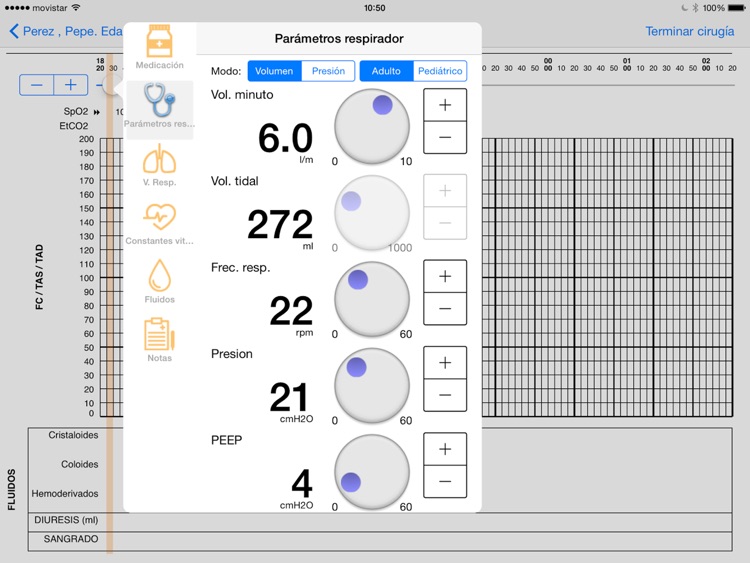The image size is (750, 563).
Task: Click the Frec. resp. dial knob
Action: tap(358, 280)
